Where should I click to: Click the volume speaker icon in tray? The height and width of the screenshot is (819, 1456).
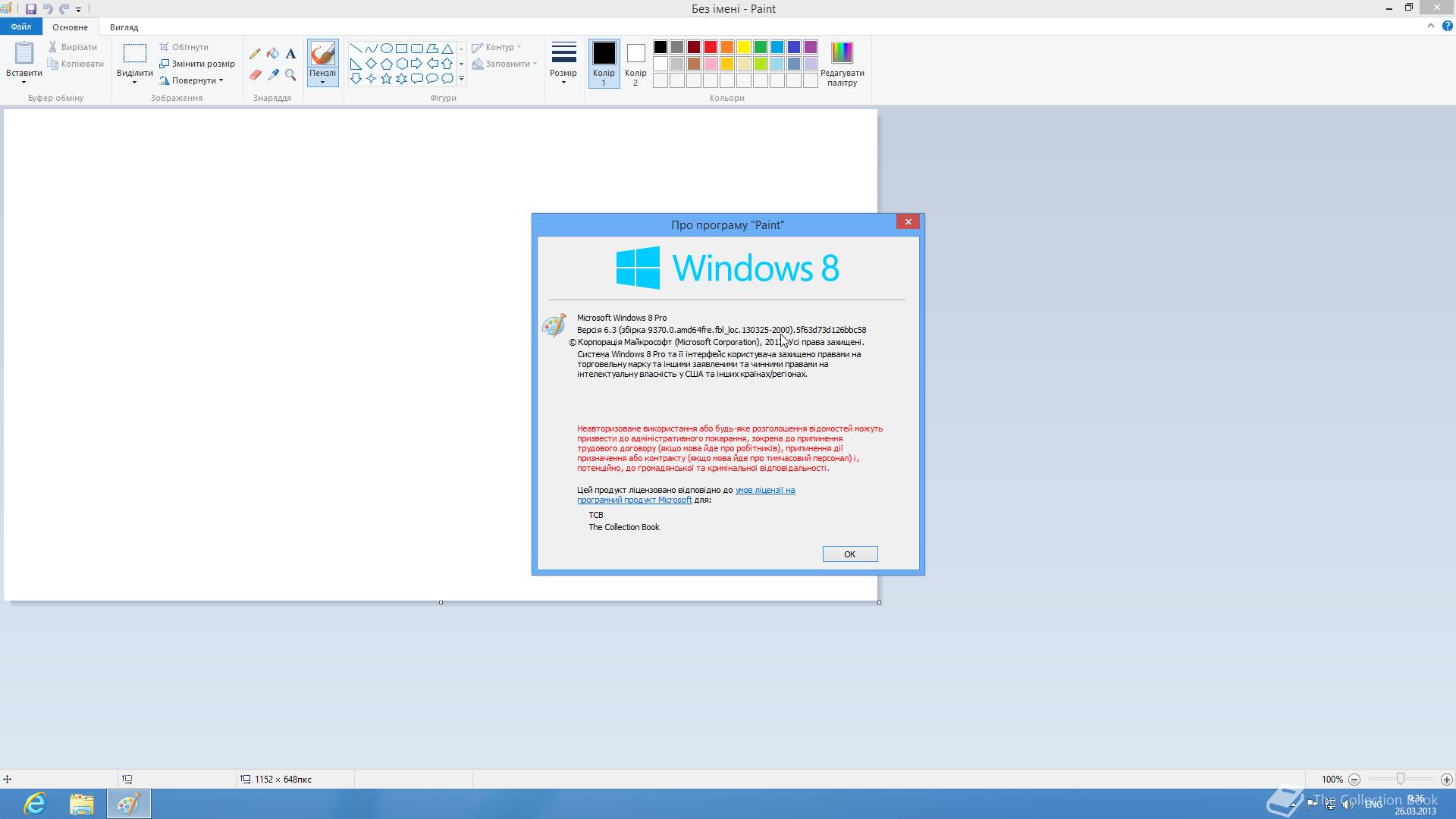tap(1348, 805)
